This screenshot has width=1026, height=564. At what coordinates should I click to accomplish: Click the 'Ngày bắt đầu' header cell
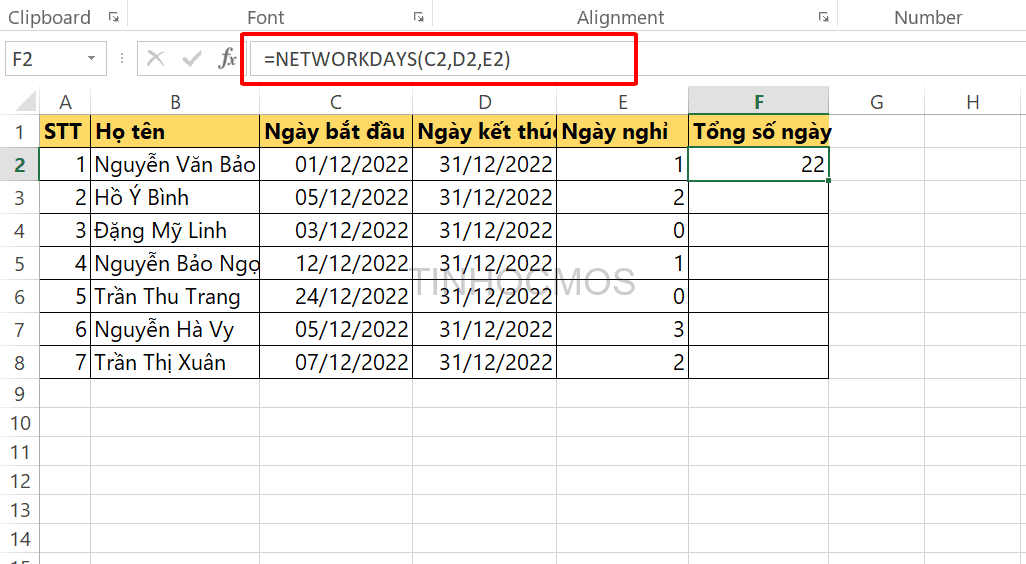tap(336, 132)
